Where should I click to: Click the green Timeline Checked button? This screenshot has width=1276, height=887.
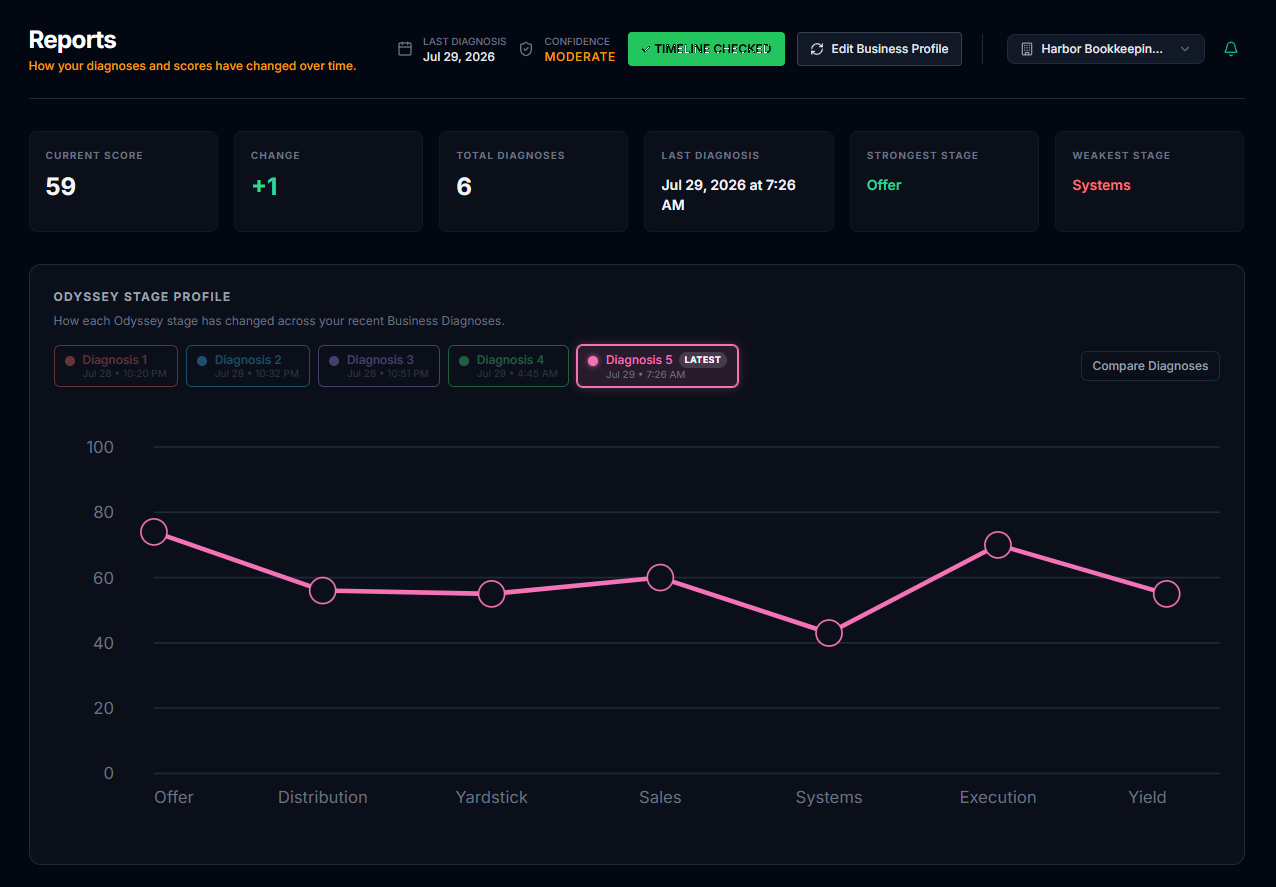pos(706,49)
